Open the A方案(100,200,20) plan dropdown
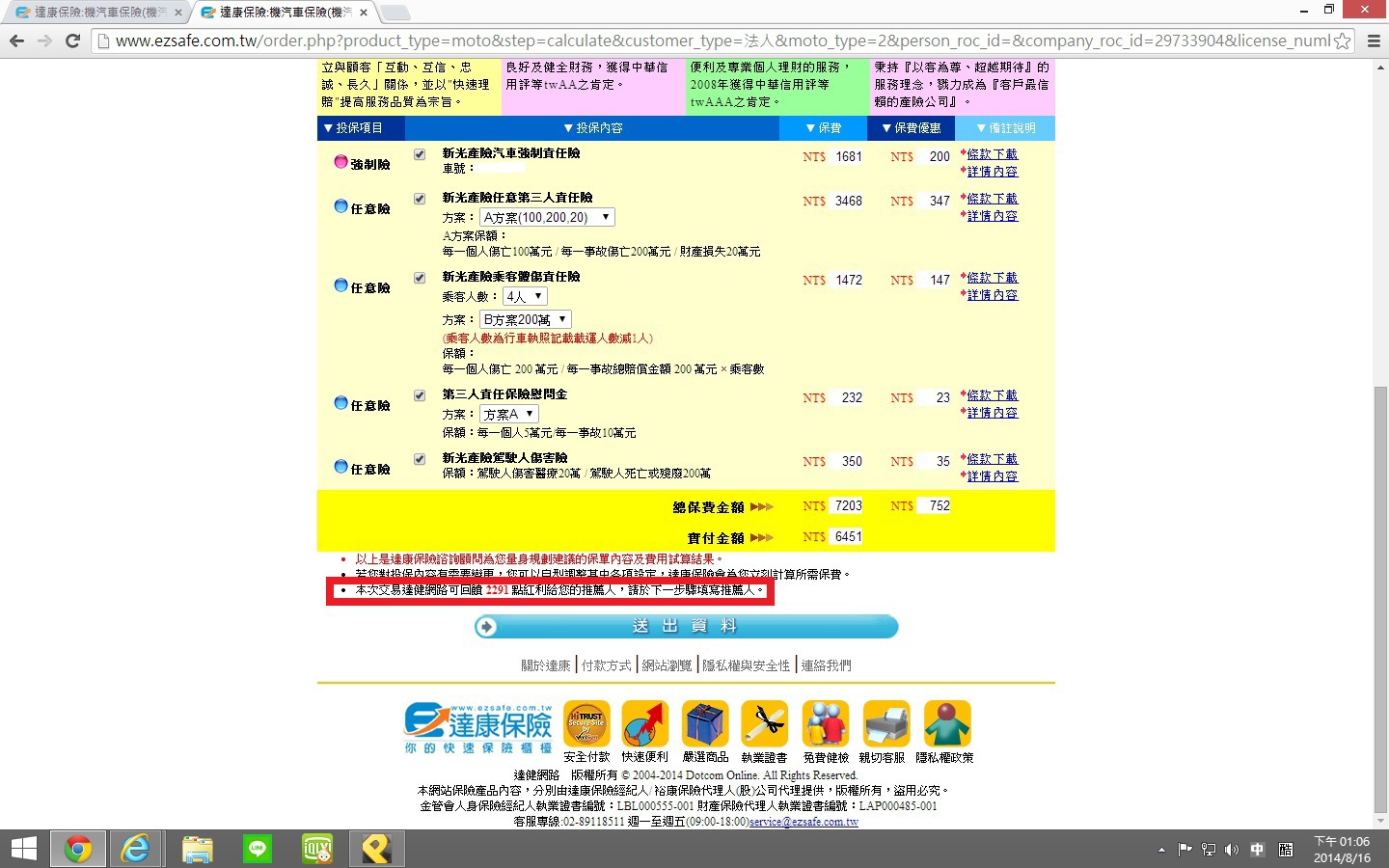The image size is (1389, 868). (547, 217)
